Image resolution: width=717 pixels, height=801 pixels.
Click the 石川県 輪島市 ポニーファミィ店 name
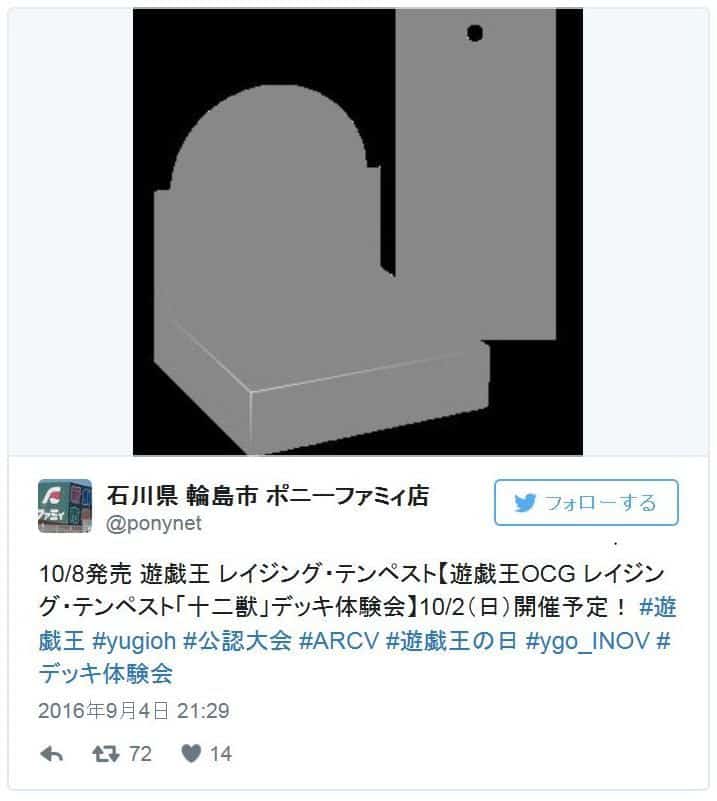click(x=268, y=496)
